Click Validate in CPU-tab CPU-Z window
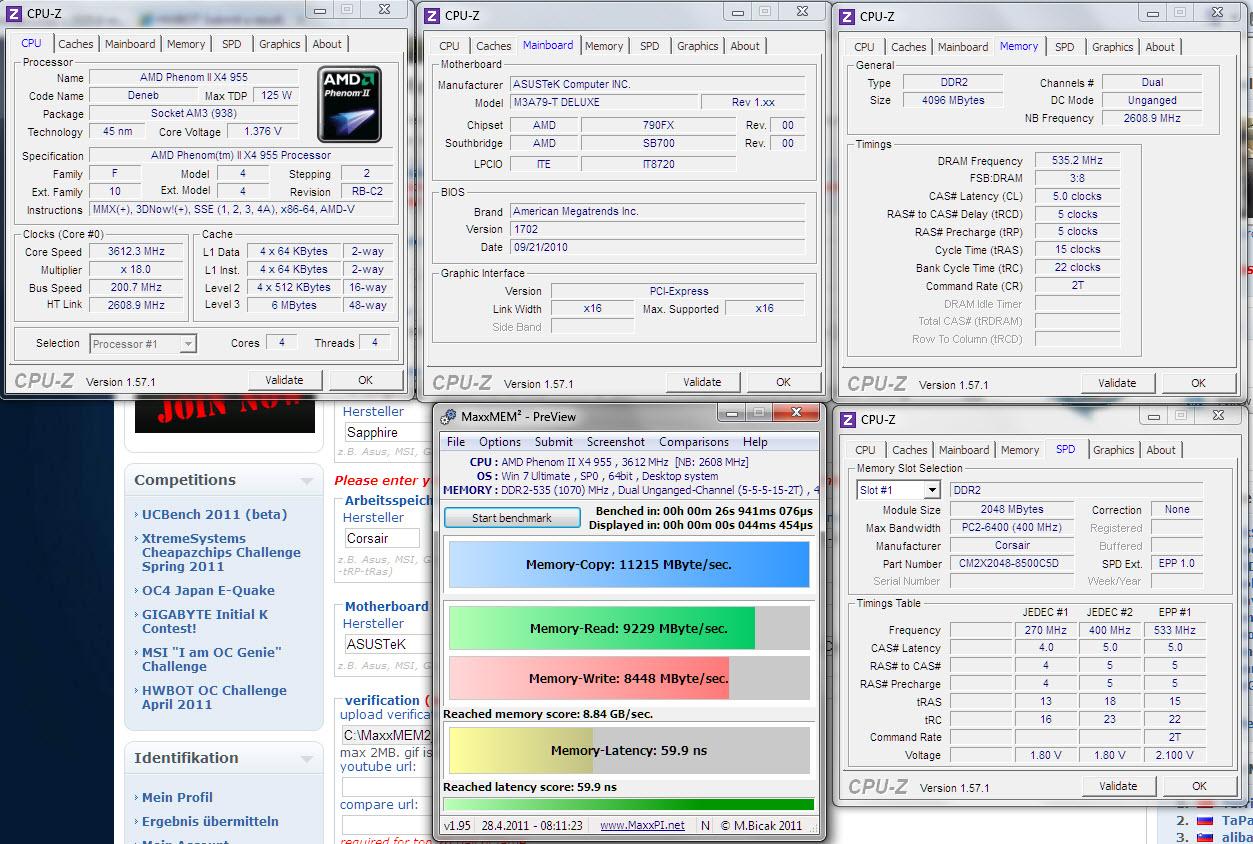Screen dimensions: 1253x844 pos(284,380)
